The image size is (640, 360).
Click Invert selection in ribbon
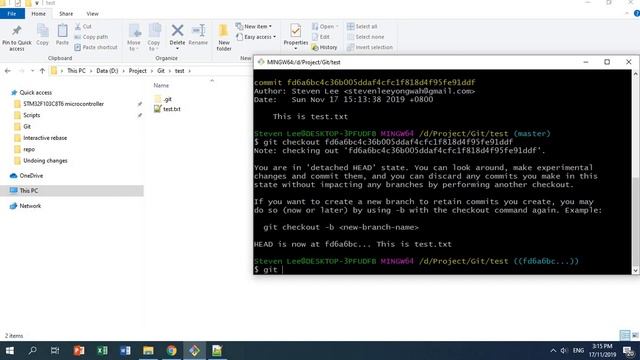[370, 47]
